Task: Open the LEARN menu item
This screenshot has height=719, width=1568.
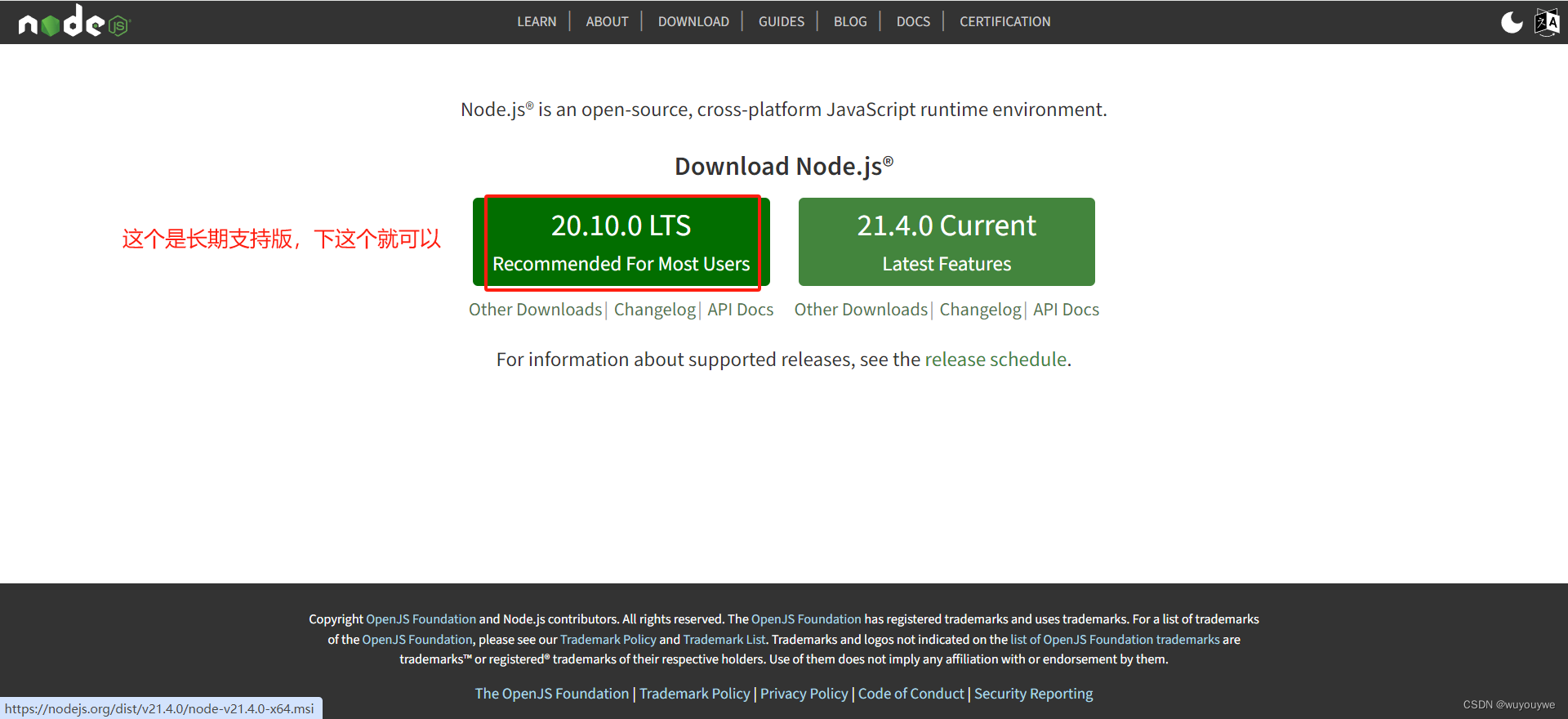Action: click(x=537, y=22)
